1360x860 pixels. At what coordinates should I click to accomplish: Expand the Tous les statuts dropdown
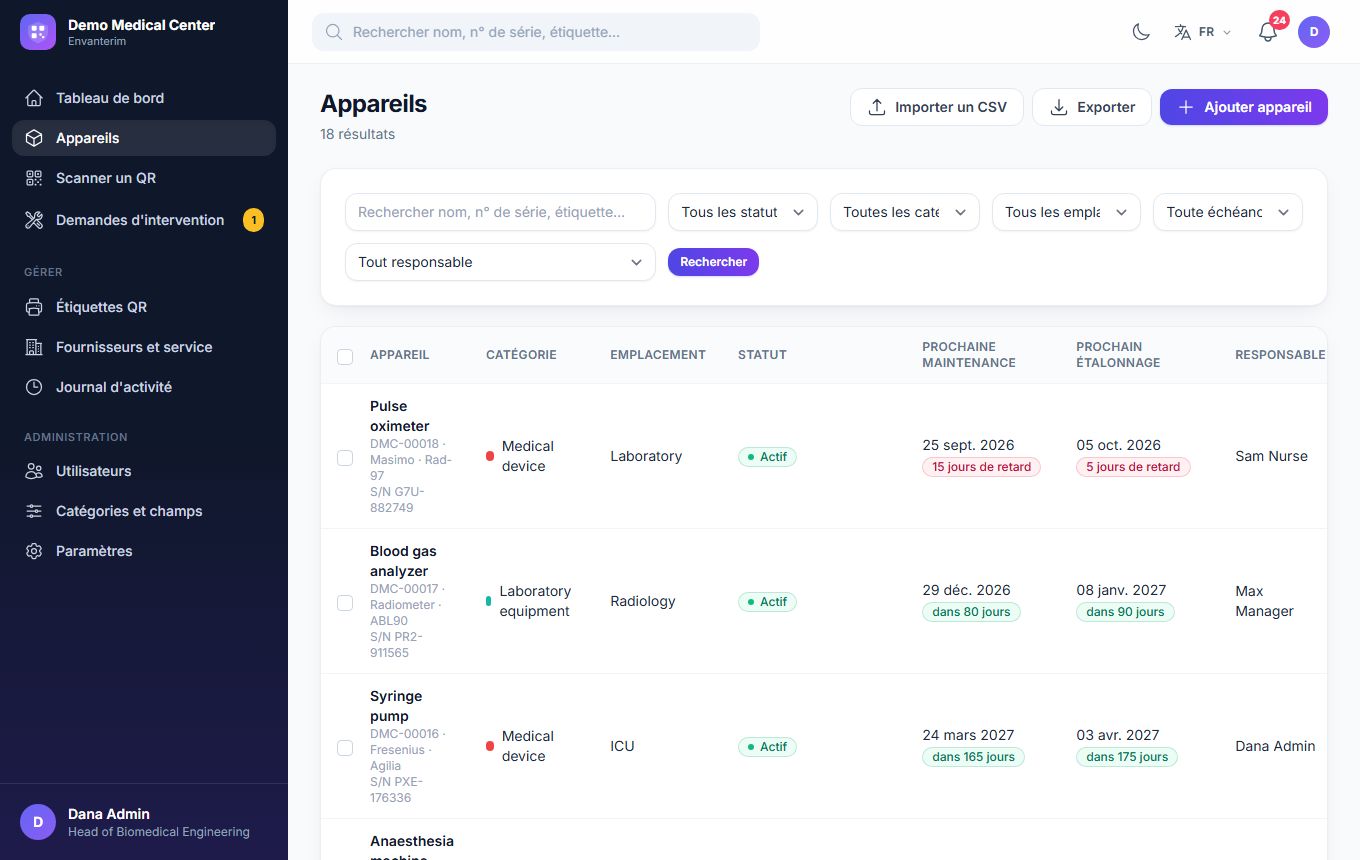tap(743, 212)
